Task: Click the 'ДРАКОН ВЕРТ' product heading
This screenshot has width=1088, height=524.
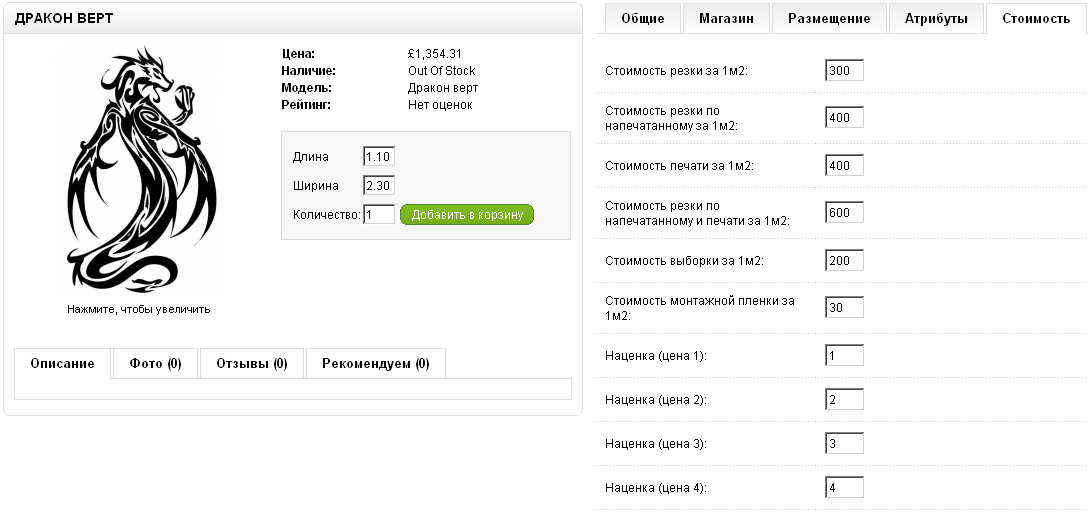Action: pyautogui.click(x=64, y=19)
